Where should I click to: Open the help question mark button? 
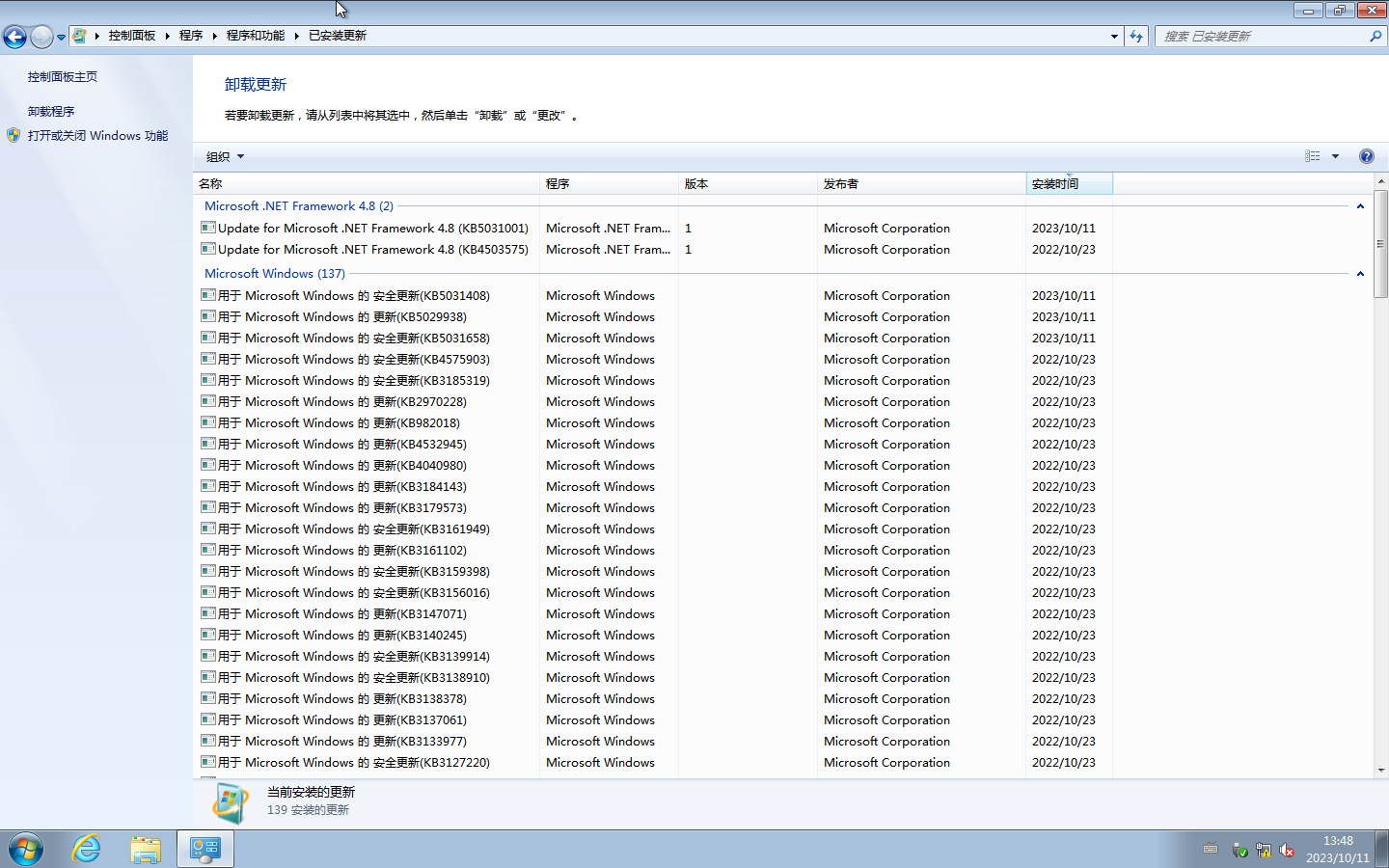point(1366,156)
